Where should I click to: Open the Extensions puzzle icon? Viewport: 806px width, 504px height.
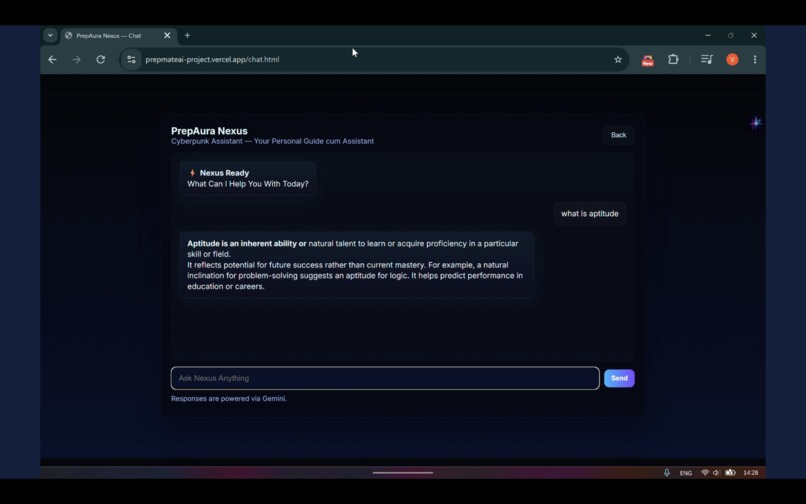[673, 59]
